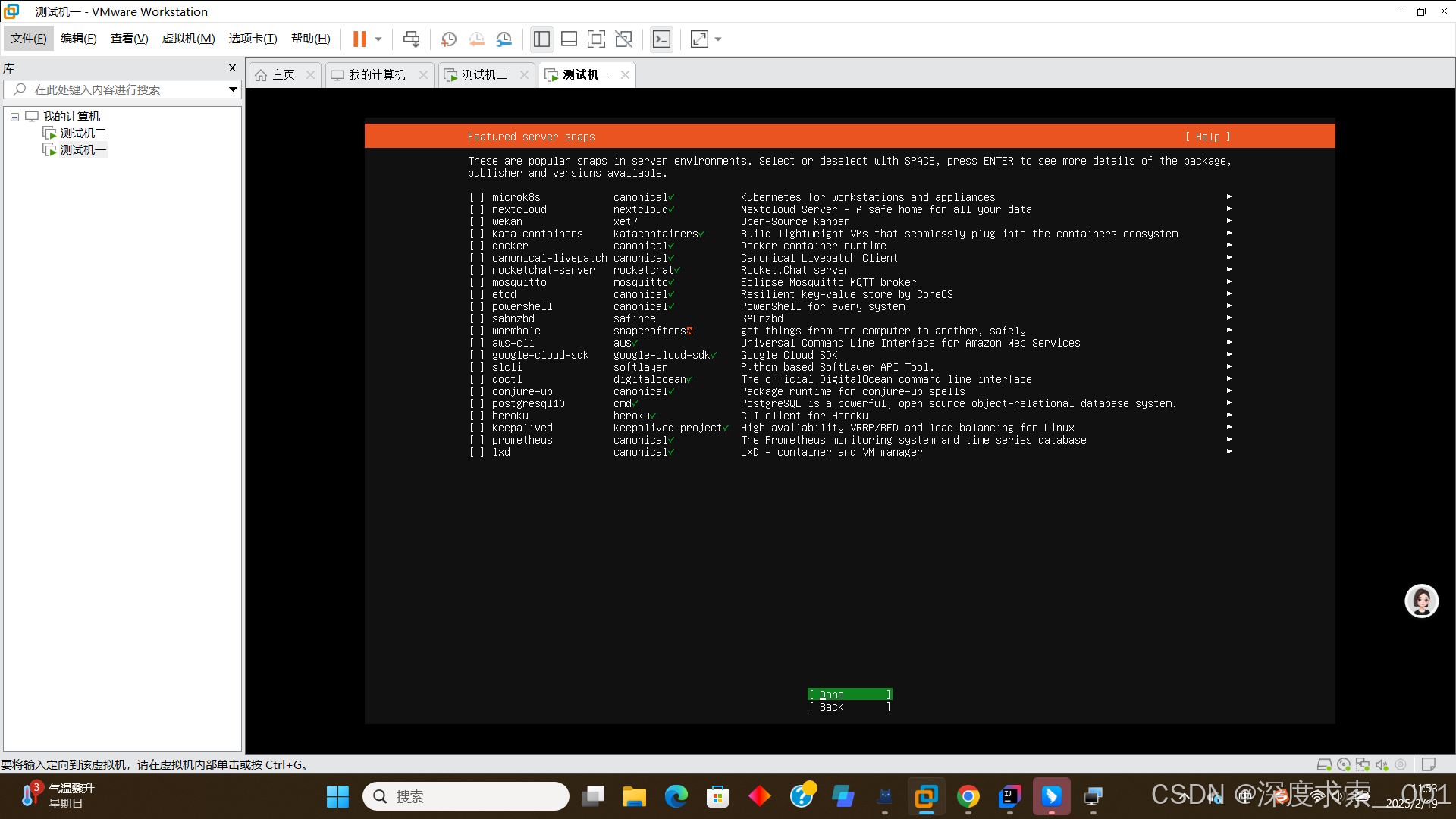
Task: Click the pause virtual machine icon
Action: (x=359, y=39)
